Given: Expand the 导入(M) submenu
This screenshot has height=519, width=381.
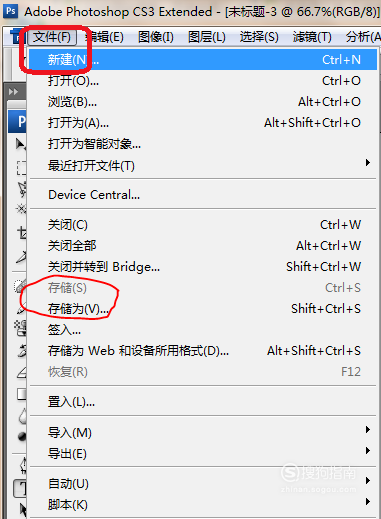Looking at the screenshot, I should click(204, 432).
